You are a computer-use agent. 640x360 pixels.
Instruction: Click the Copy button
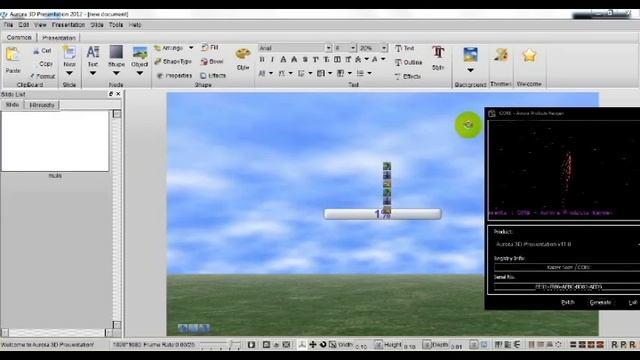click(46, 64)
